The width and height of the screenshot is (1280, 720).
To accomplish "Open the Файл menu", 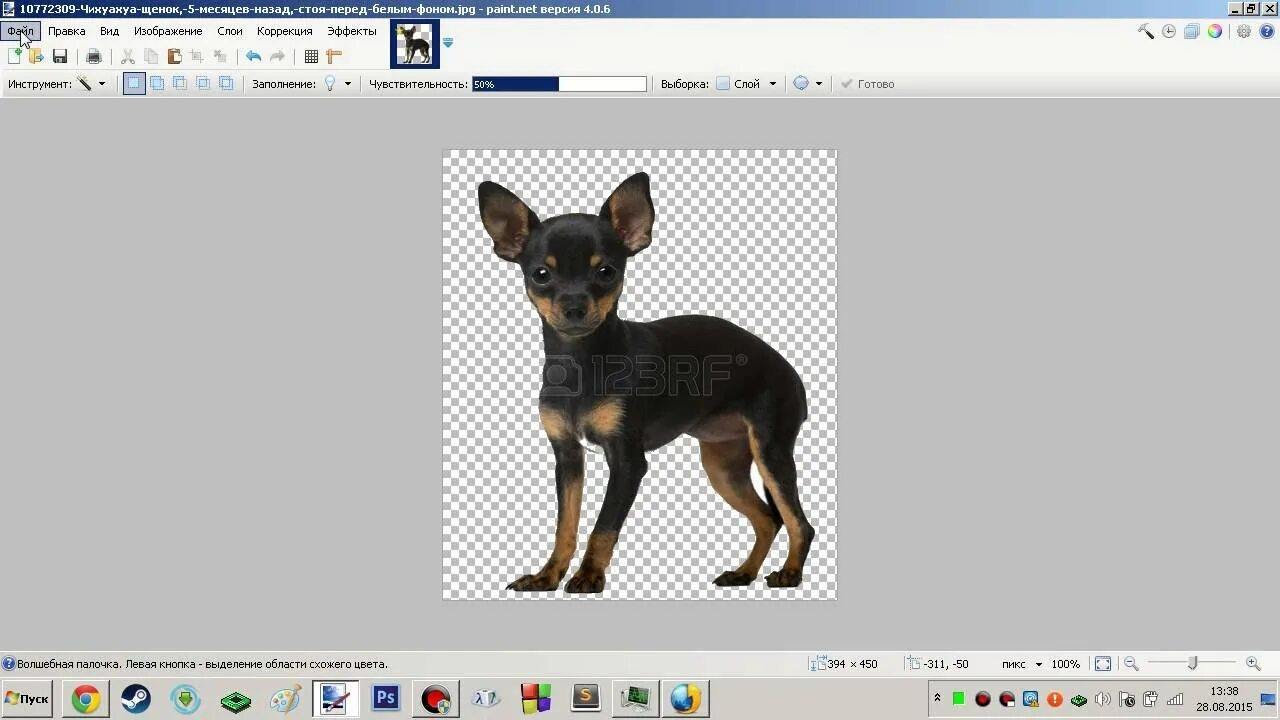I will [x=20, y=31].
